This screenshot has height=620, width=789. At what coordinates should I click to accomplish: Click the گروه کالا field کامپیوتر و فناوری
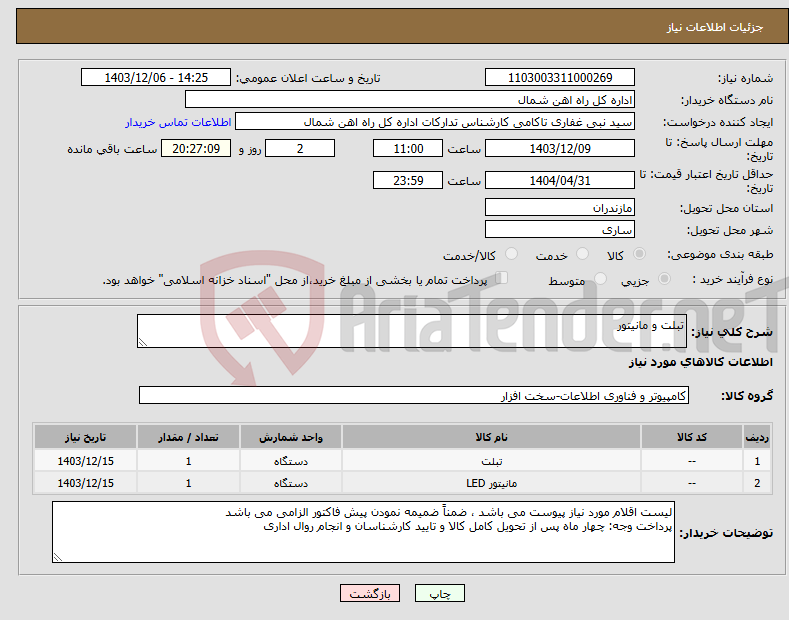(414, 396)
